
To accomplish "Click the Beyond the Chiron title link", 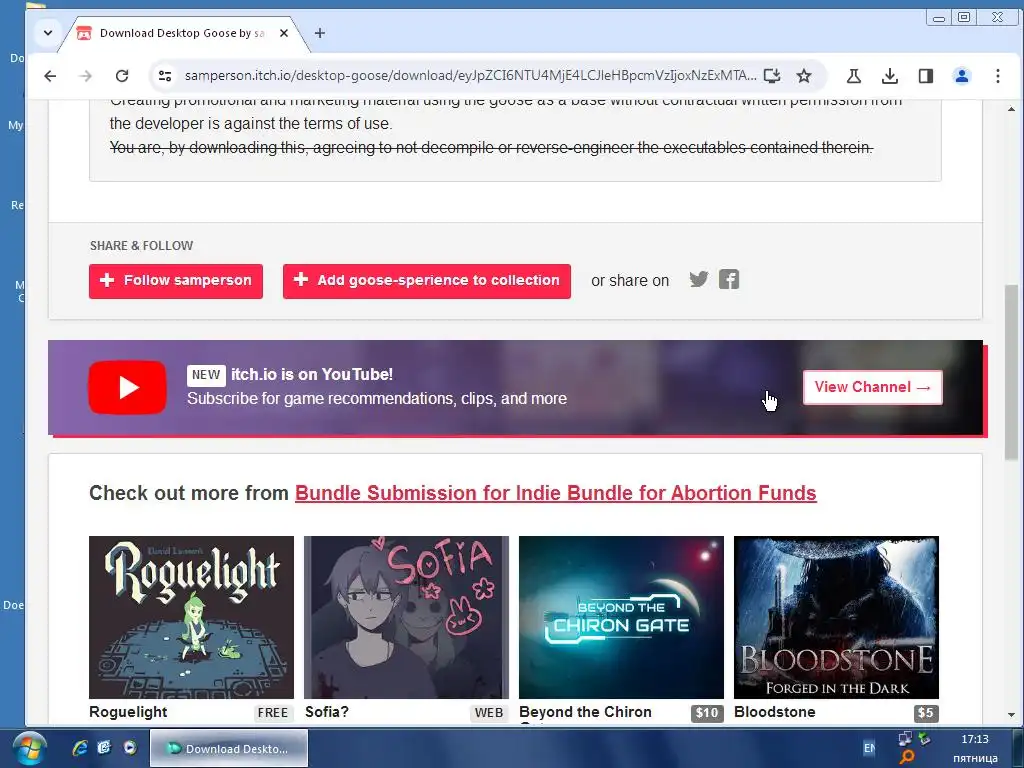I will click(x=585, y=712).
